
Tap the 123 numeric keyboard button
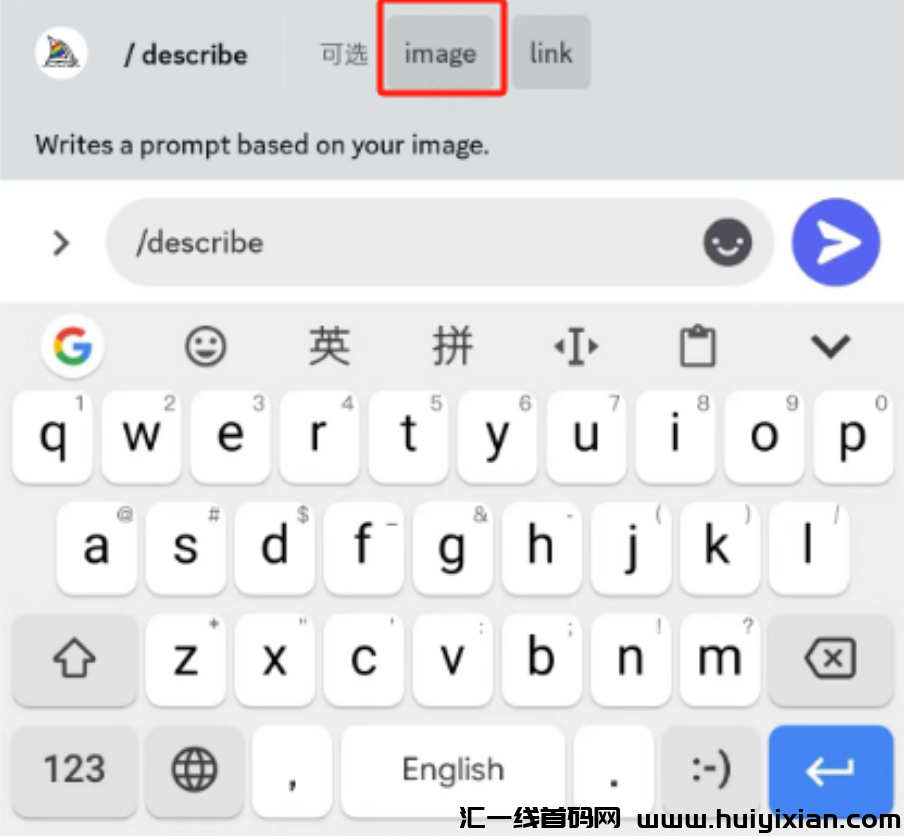tap(74, 770)
